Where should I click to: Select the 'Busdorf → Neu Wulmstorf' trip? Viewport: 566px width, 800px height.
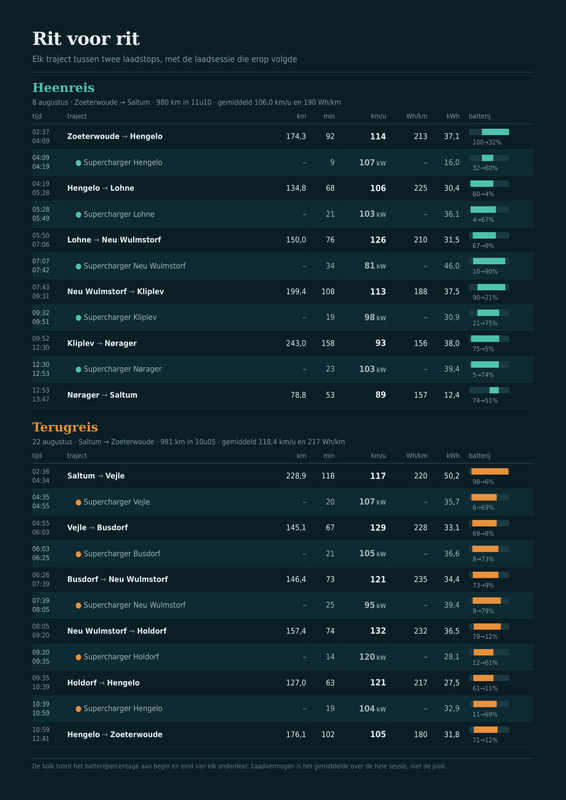[283, 579]
